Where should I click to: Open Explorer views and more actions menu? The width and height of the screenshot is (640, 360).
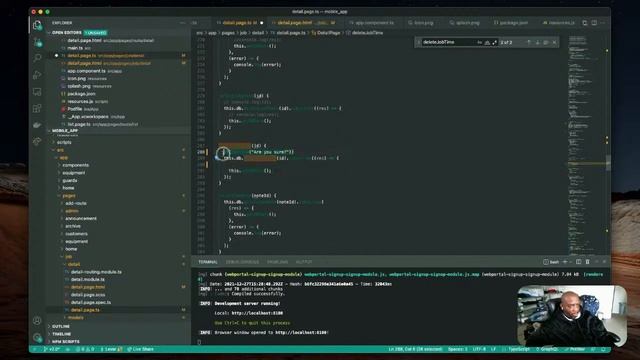point(183,23)
